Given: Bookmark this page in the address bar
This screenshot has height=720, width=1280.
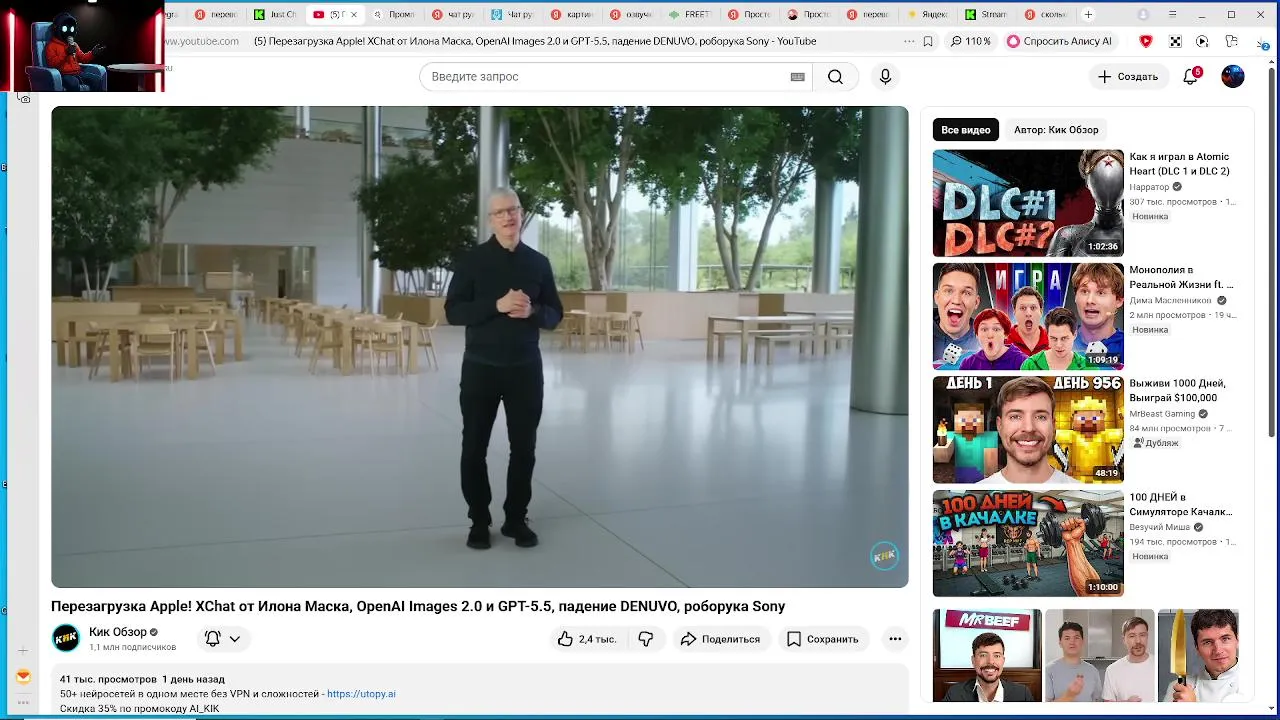Looking at the screenshot, I should coord(928,41).
